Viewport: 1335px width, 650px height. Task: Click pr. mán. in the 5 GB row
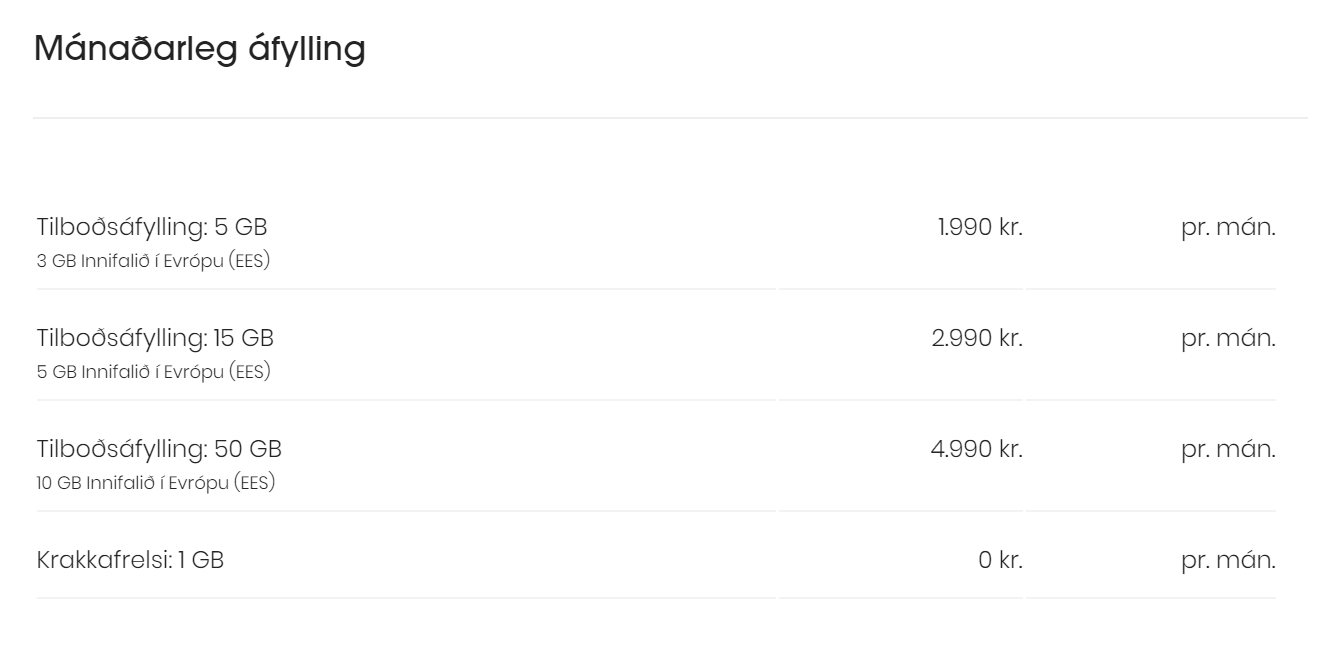1228,228
